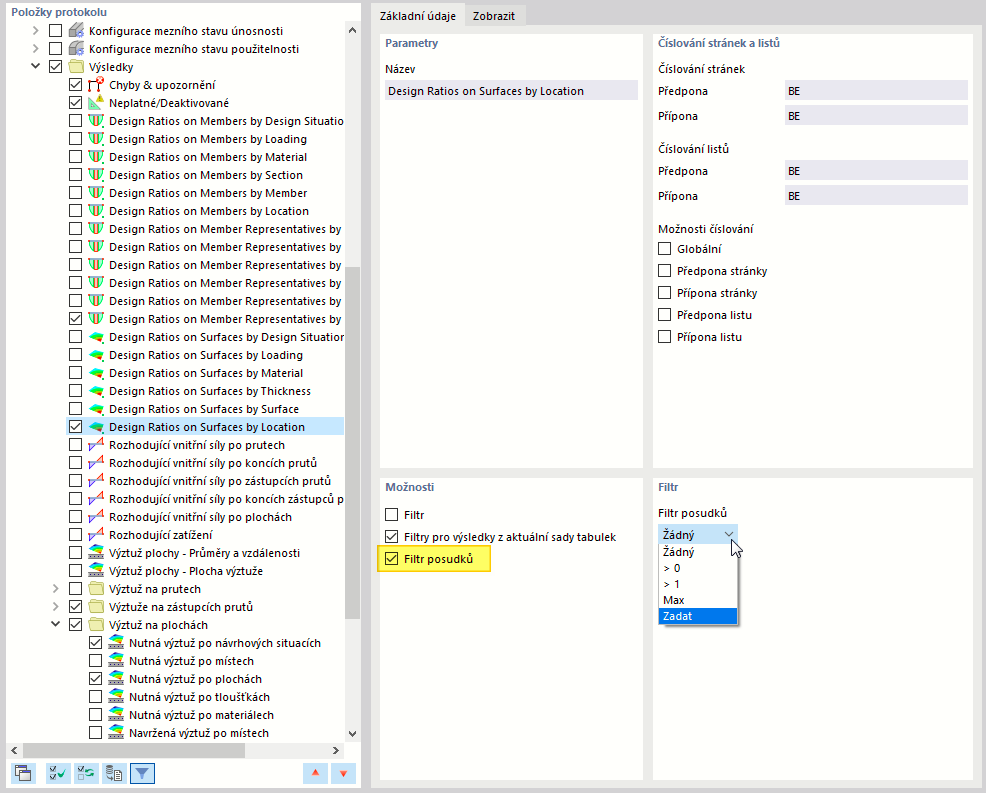986x793 pixels.
Task: Click the Číslování stránek Předpona field
Action: click(876, 91)
